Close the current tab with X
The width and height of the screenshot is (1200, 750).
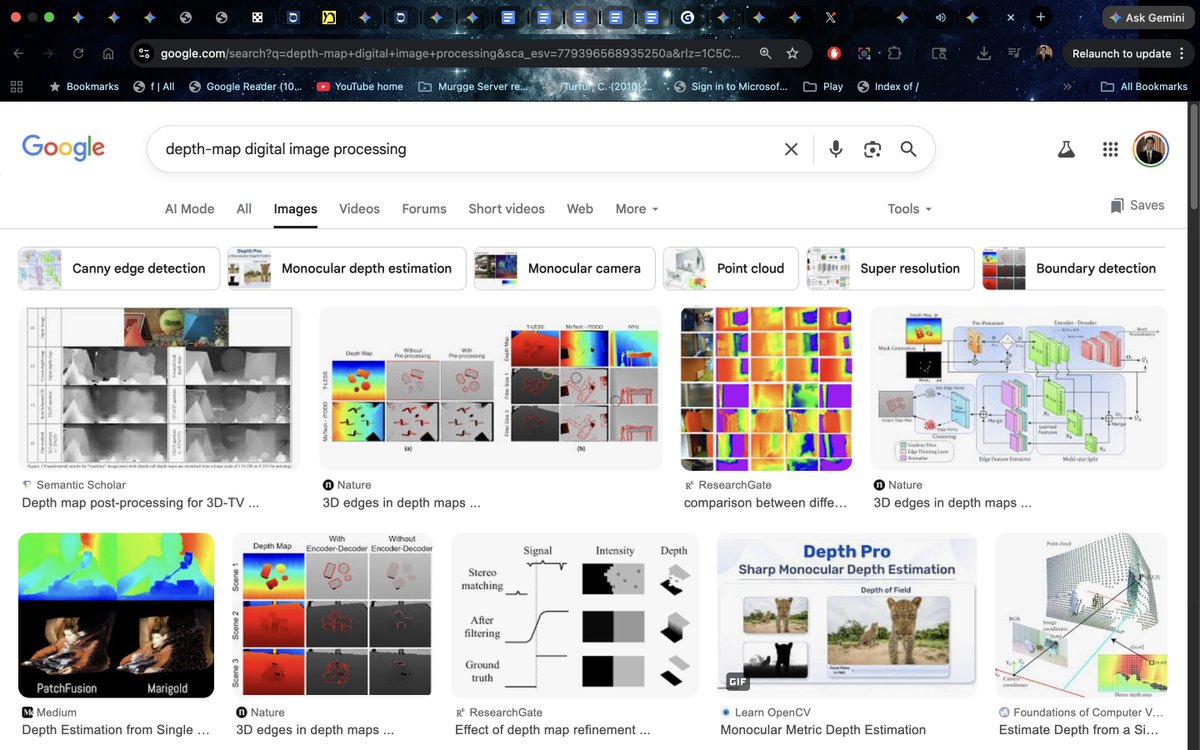click(1010, 17)
